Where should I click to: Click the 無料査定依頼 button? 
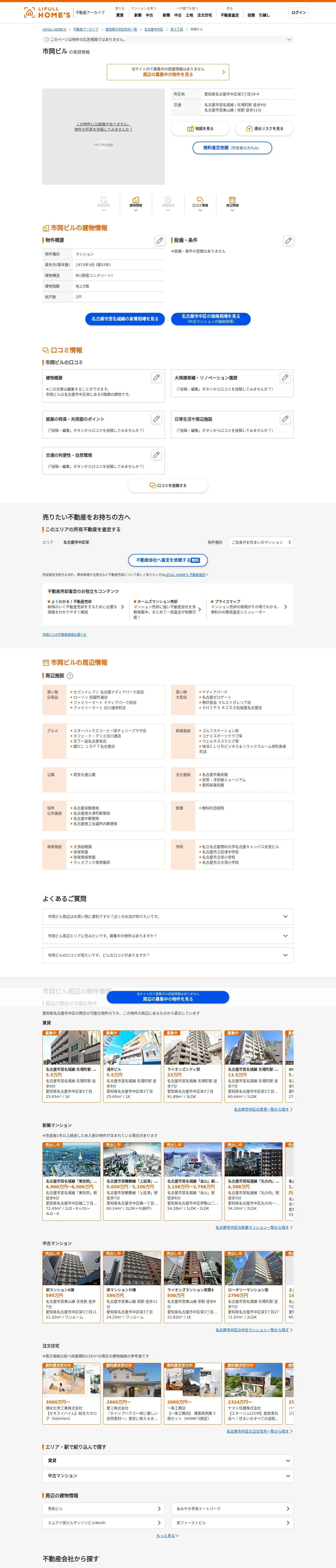232,148
